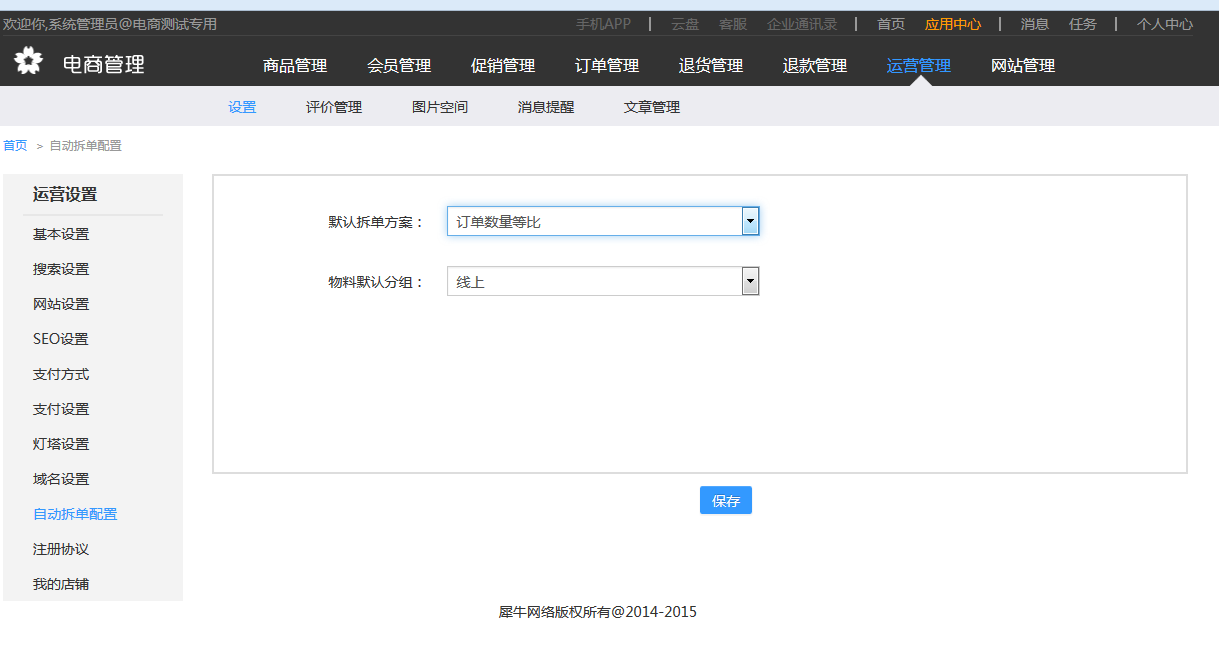
Task: Open 域名设置 in the sidebar
Action: point(61,479)
